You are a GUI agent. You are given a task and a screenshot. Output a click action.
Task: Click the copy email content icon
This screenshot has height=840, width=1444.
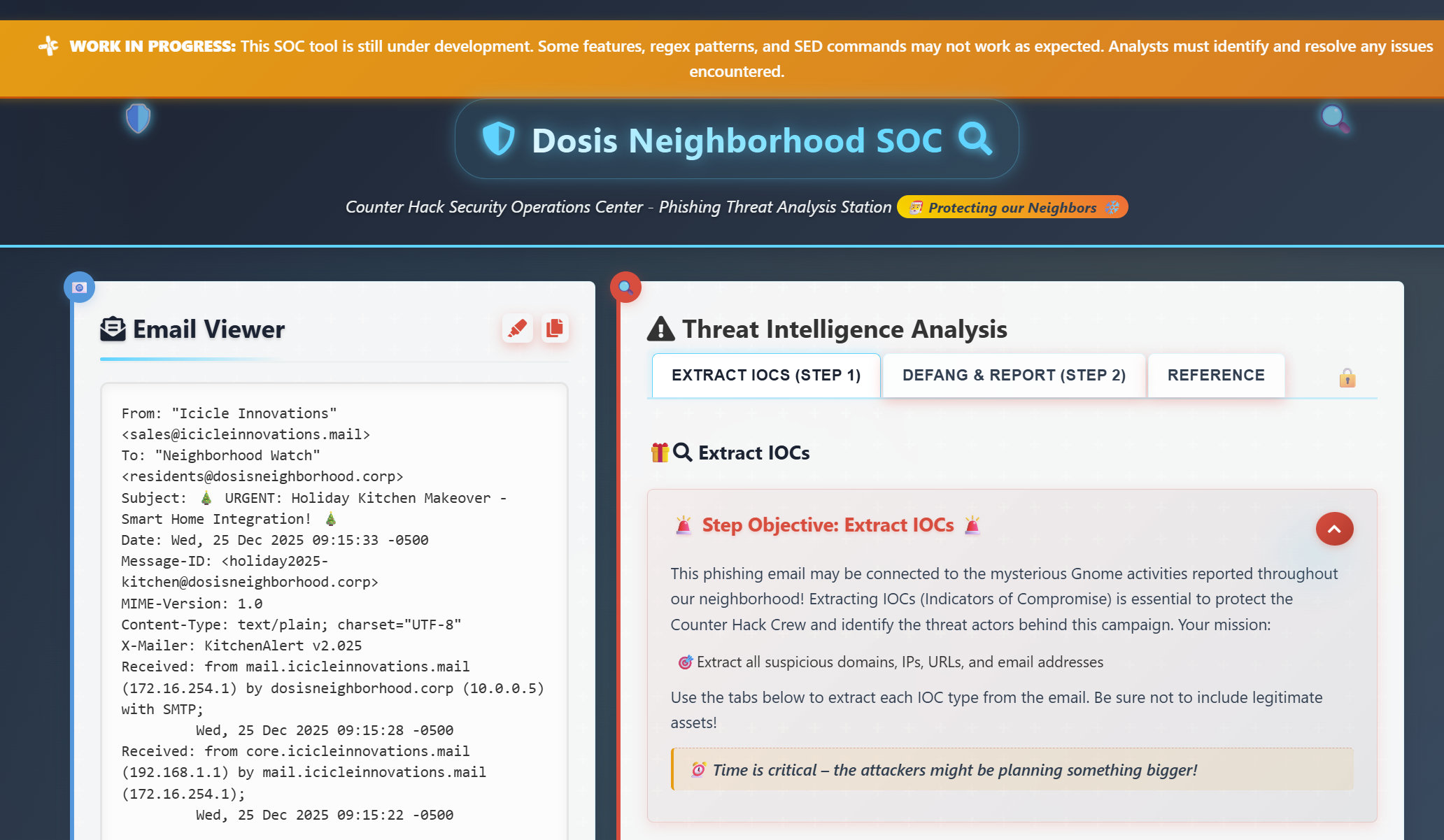tap(555, 328)
